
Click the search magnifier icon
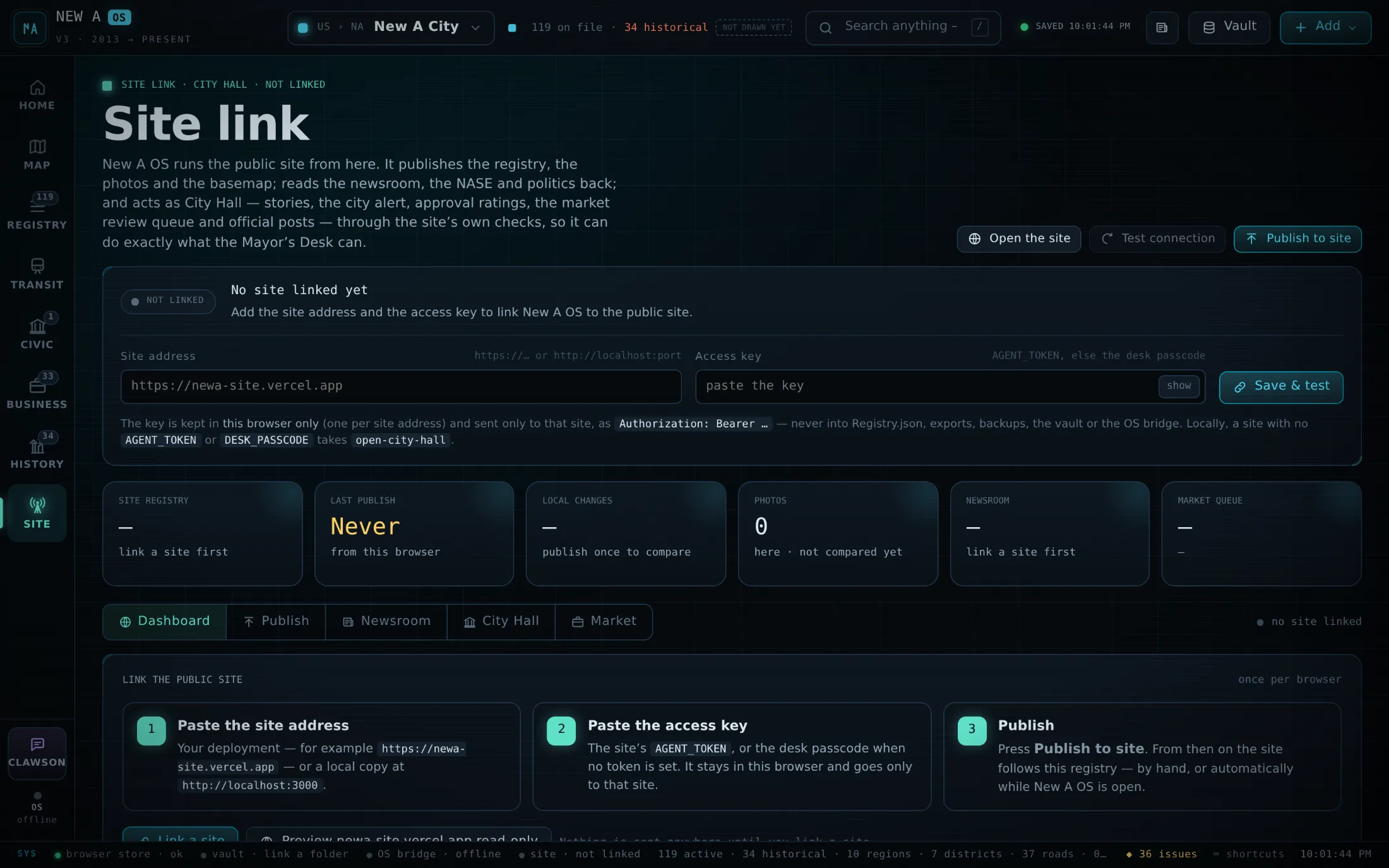coord(825,27)
